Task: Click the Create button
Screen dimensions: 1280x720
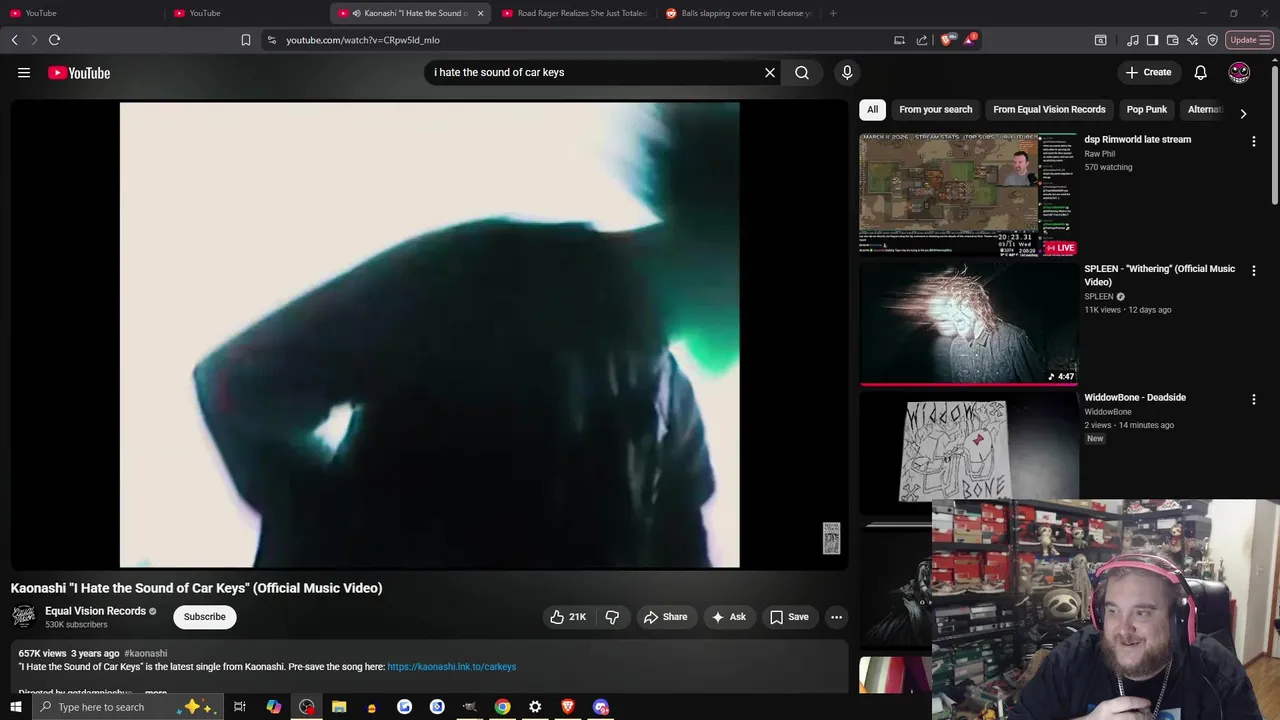Action: 1148,73
